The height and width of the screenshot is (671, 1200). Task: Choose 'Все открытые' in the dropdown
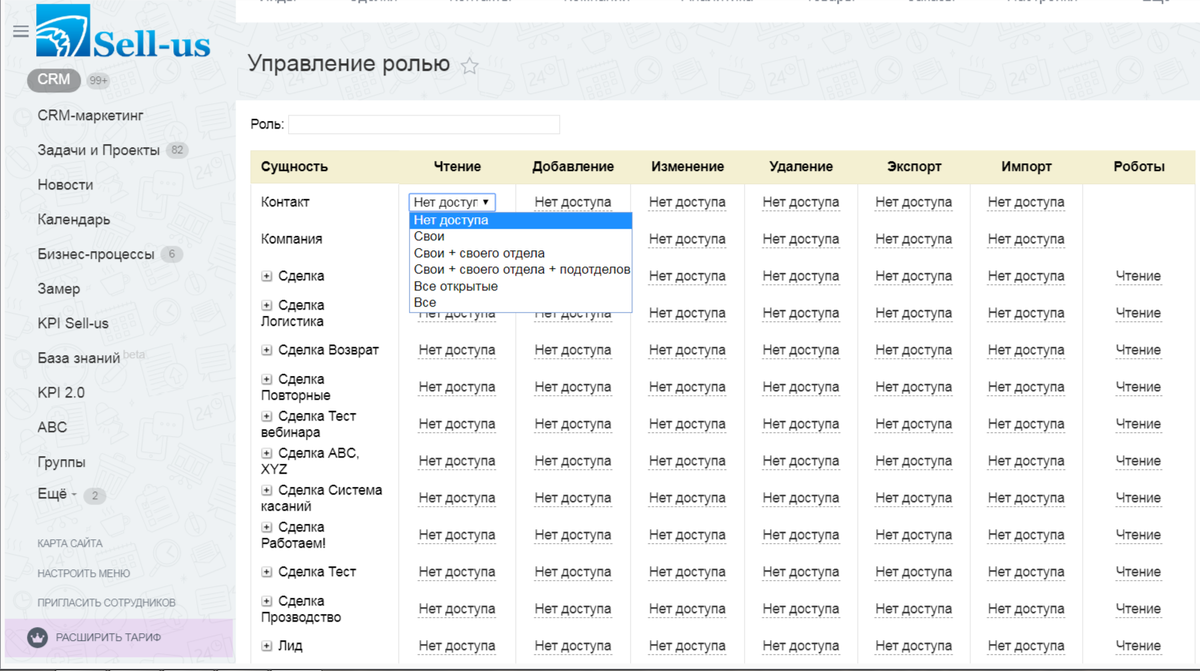tap(520, 286)
